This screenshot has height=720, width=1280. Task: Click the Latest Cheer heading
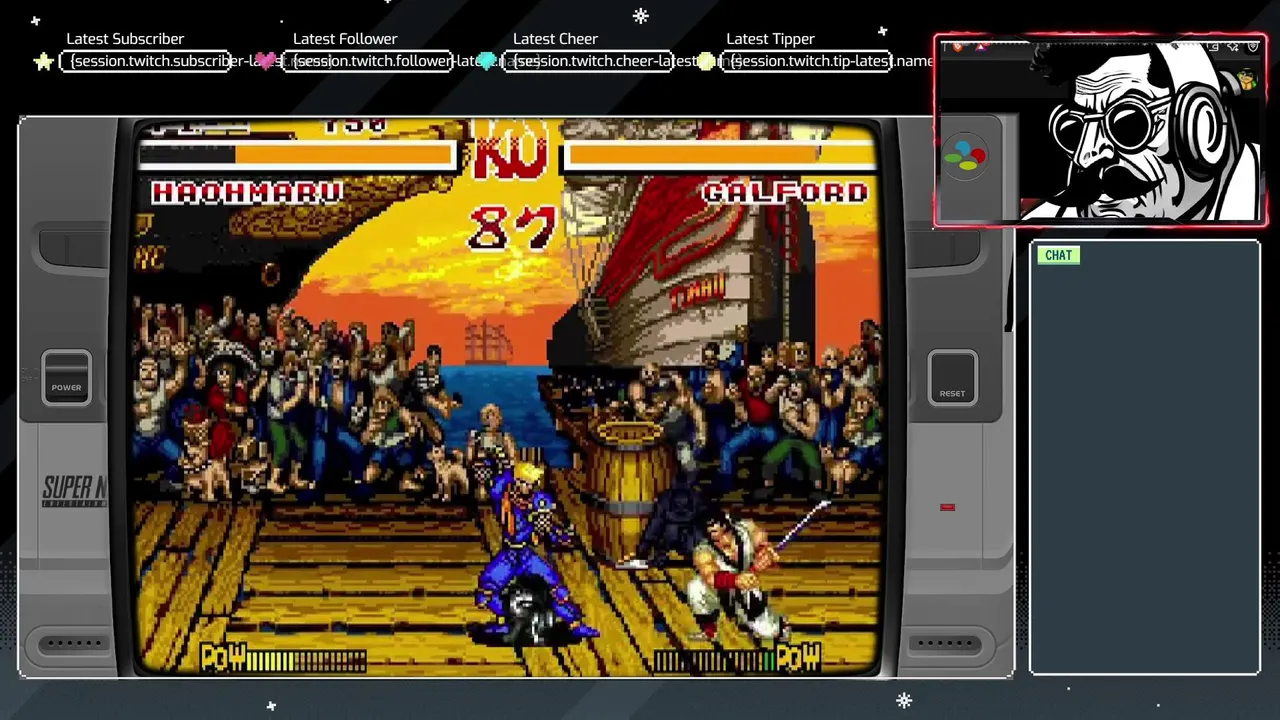555,39
